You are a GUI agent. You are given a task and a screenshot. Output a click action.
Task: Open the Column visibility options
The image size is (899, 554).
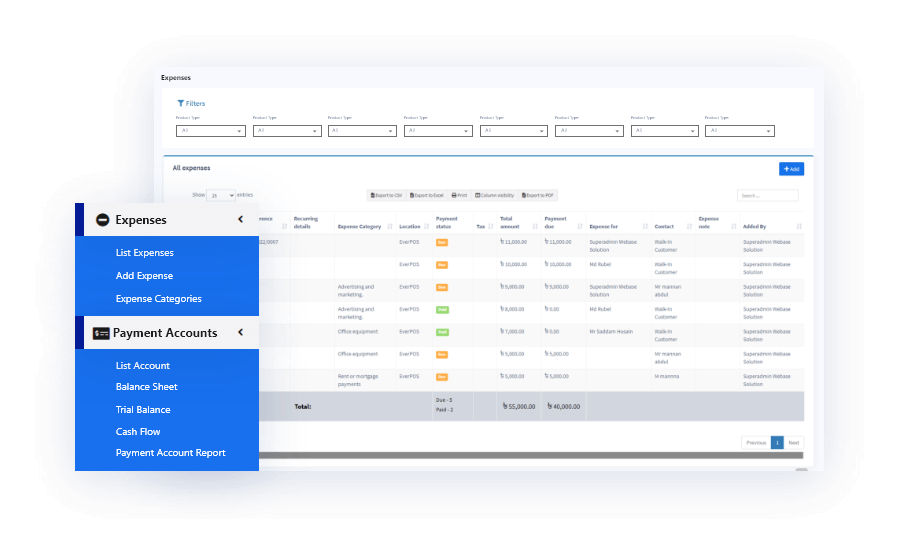pos(494,195)
